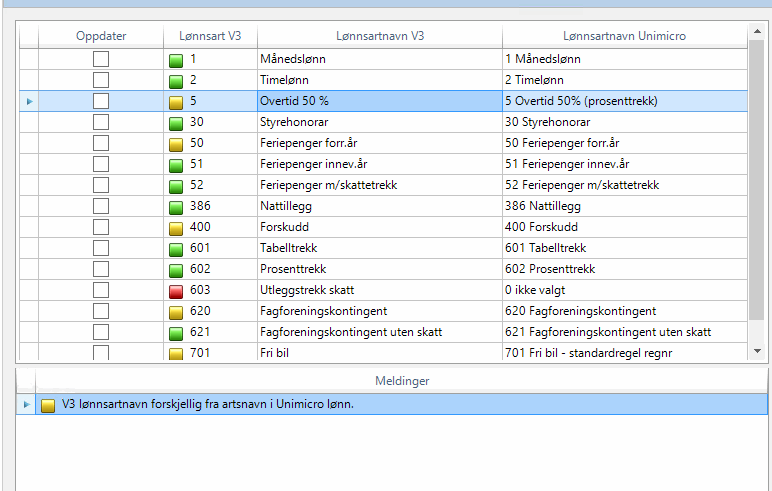This screenshot has height=491, width=772.
Task: Enable Oppdater checkbox for Overtid 50 %
Action: [101, 101]
